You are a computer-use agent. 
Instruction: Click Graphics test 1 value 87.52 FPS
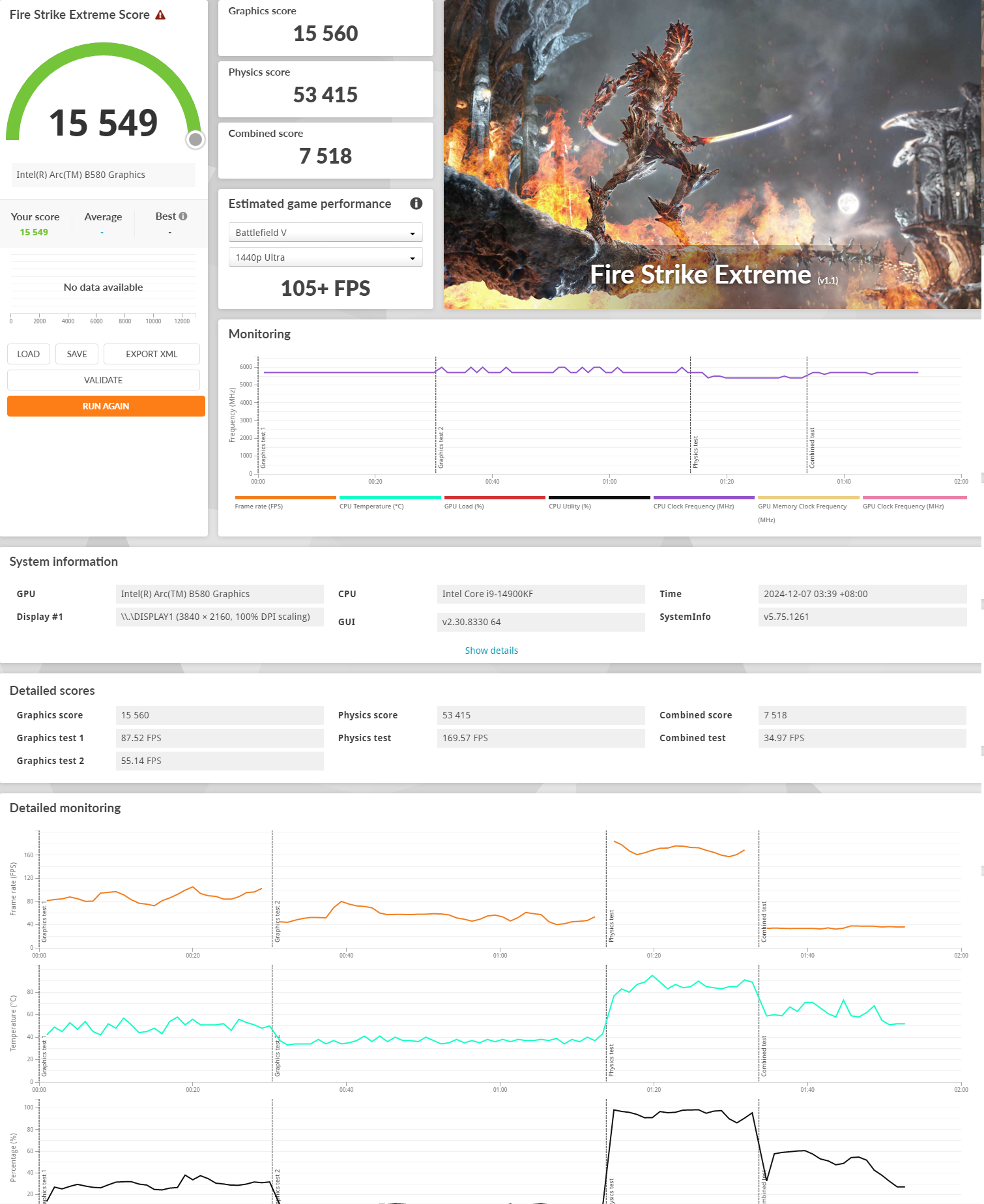click(x=220, y=738)
